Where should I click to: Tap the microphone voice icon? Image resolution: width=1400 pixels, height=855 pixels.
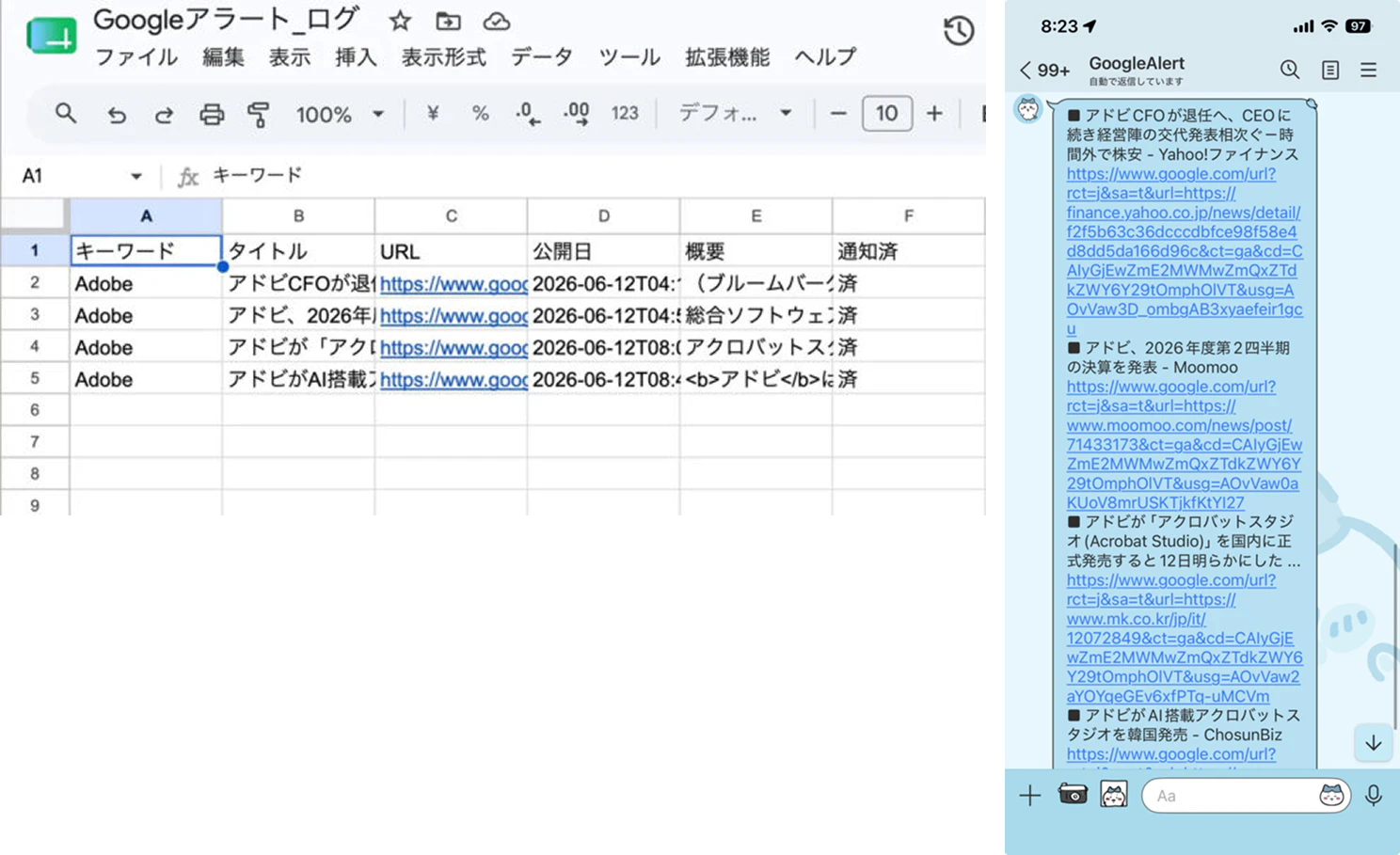pos(1374,796)
